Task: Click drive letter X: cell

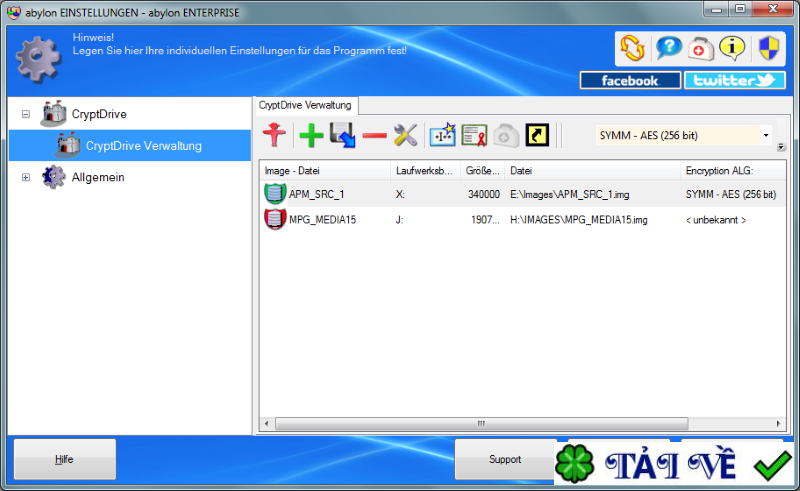Action: [x=401, y=194]
